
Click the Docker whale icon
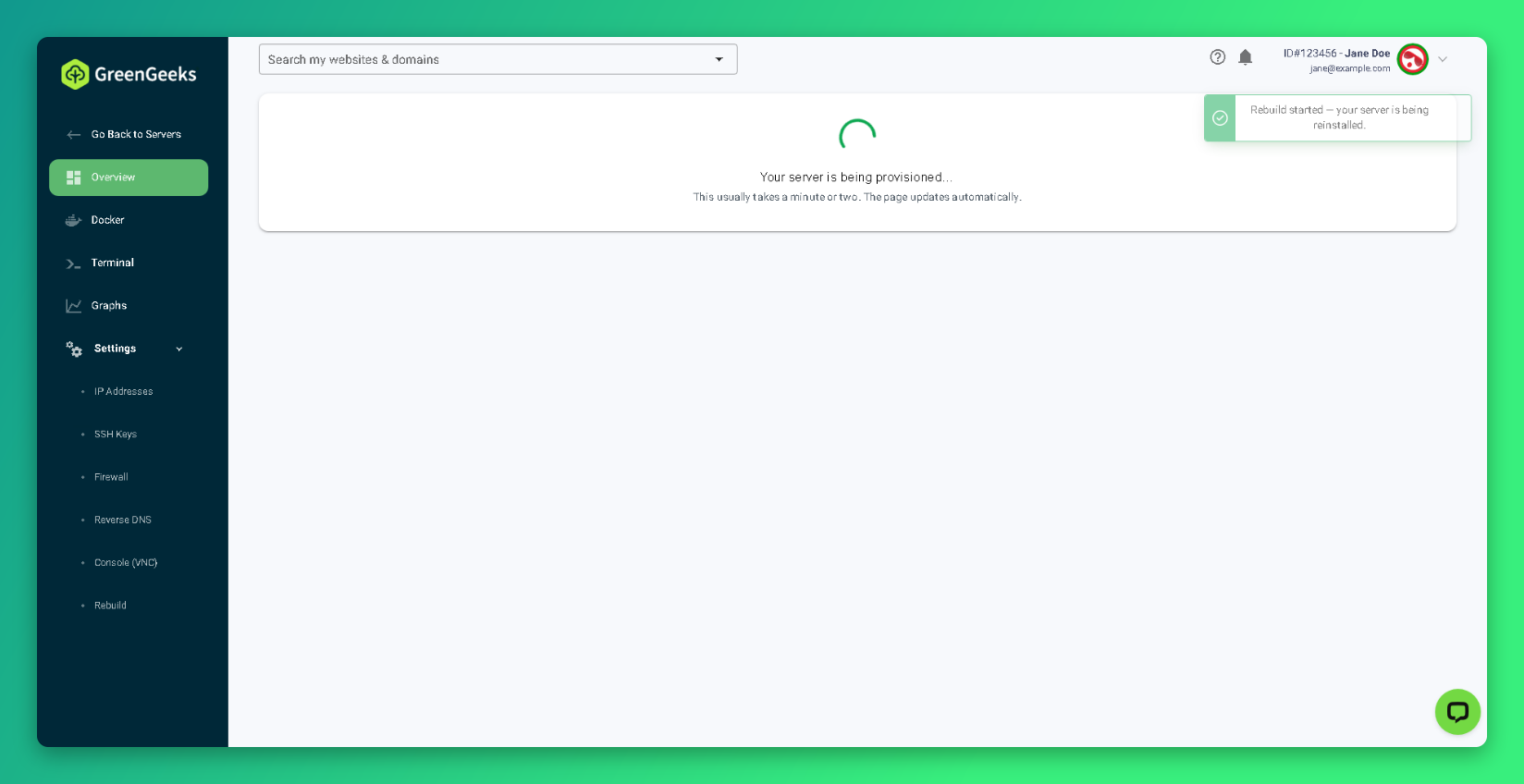coord(74,220)
